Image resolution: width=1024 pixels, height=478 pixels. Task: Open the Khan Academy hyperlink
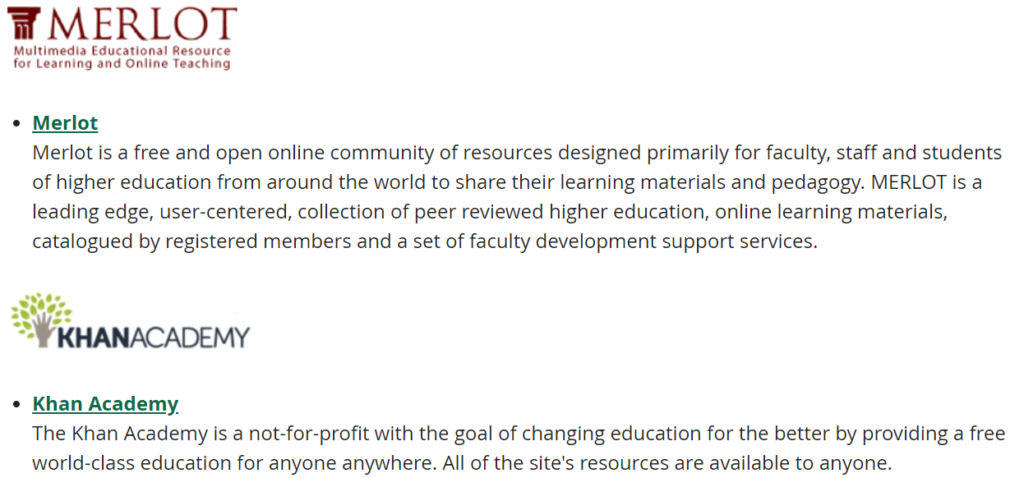pyautogui.click(x=105, y=404)
